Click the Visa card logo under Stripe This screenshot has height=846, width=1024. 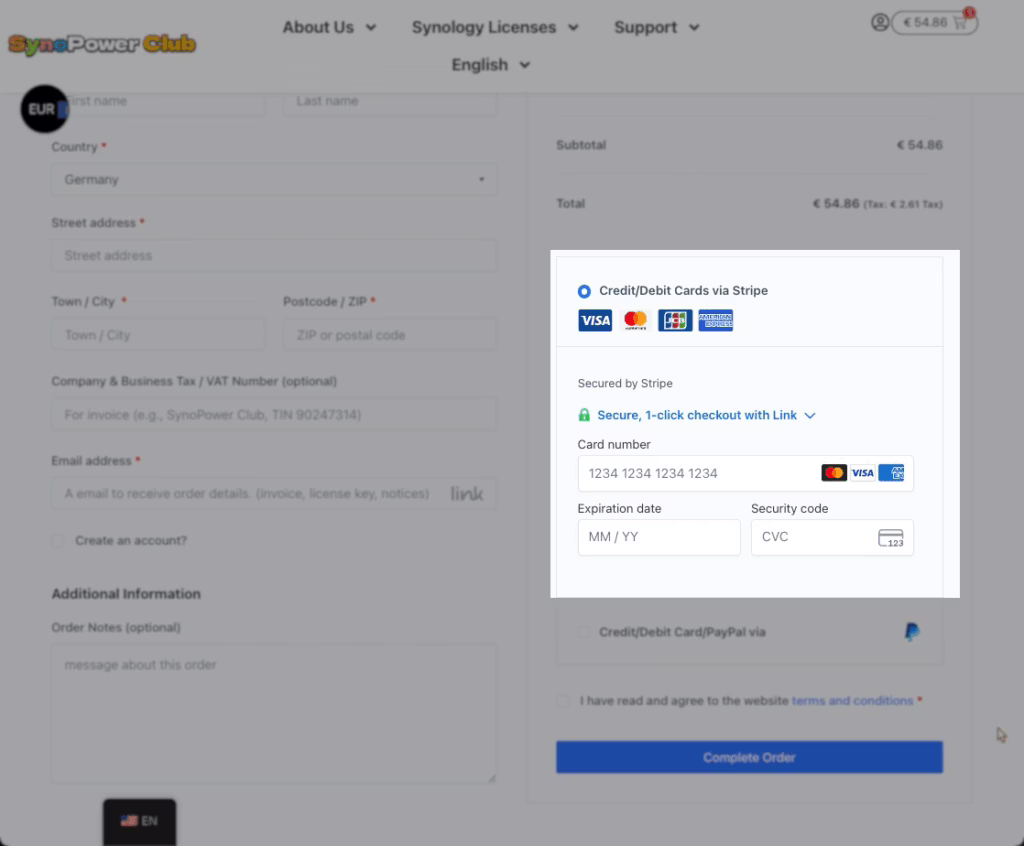[x=595, y=320]
